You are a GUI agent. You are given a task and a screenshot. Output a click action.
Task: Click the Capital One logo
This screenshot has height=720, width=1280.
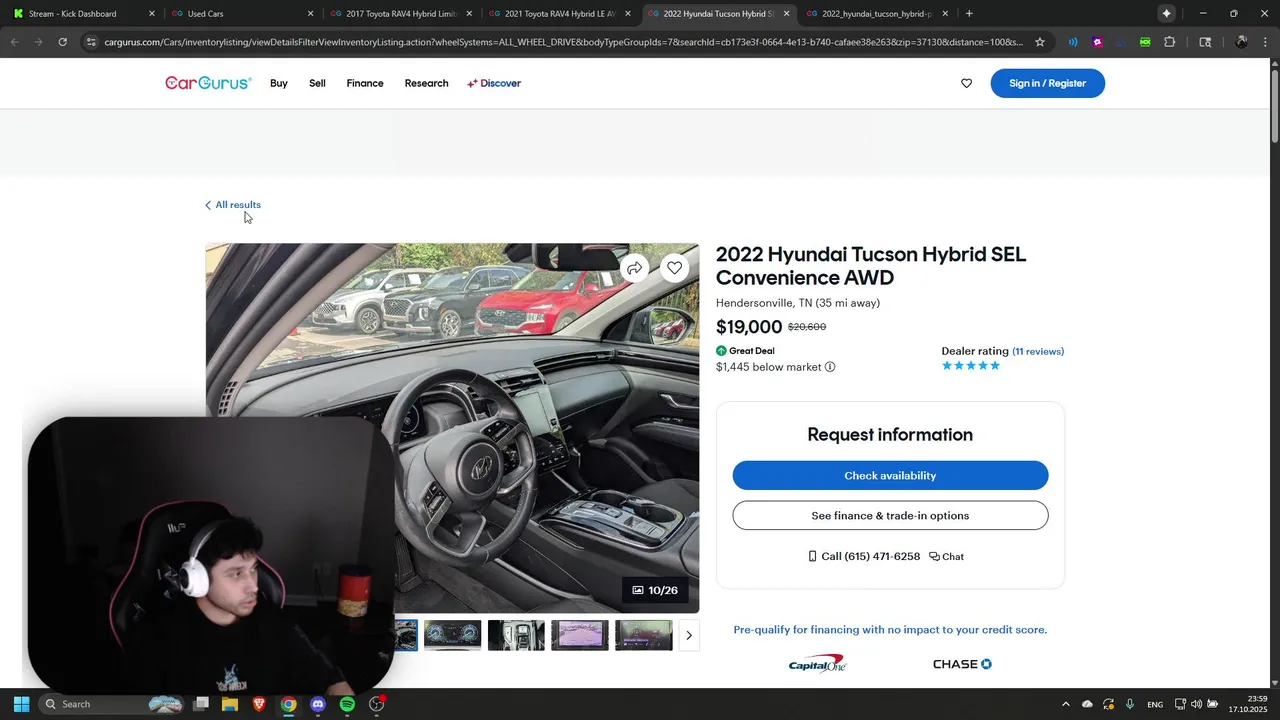tap(817, 664)
